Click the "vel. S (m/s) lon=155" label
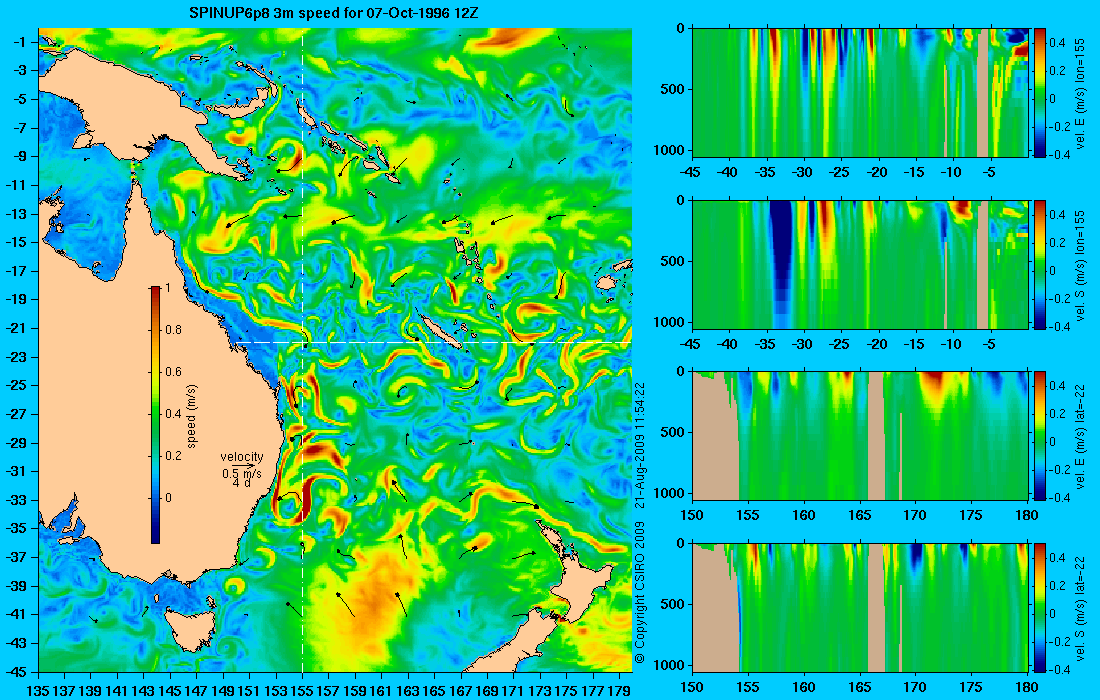The image size is (1100, 700). (1081, 264)
